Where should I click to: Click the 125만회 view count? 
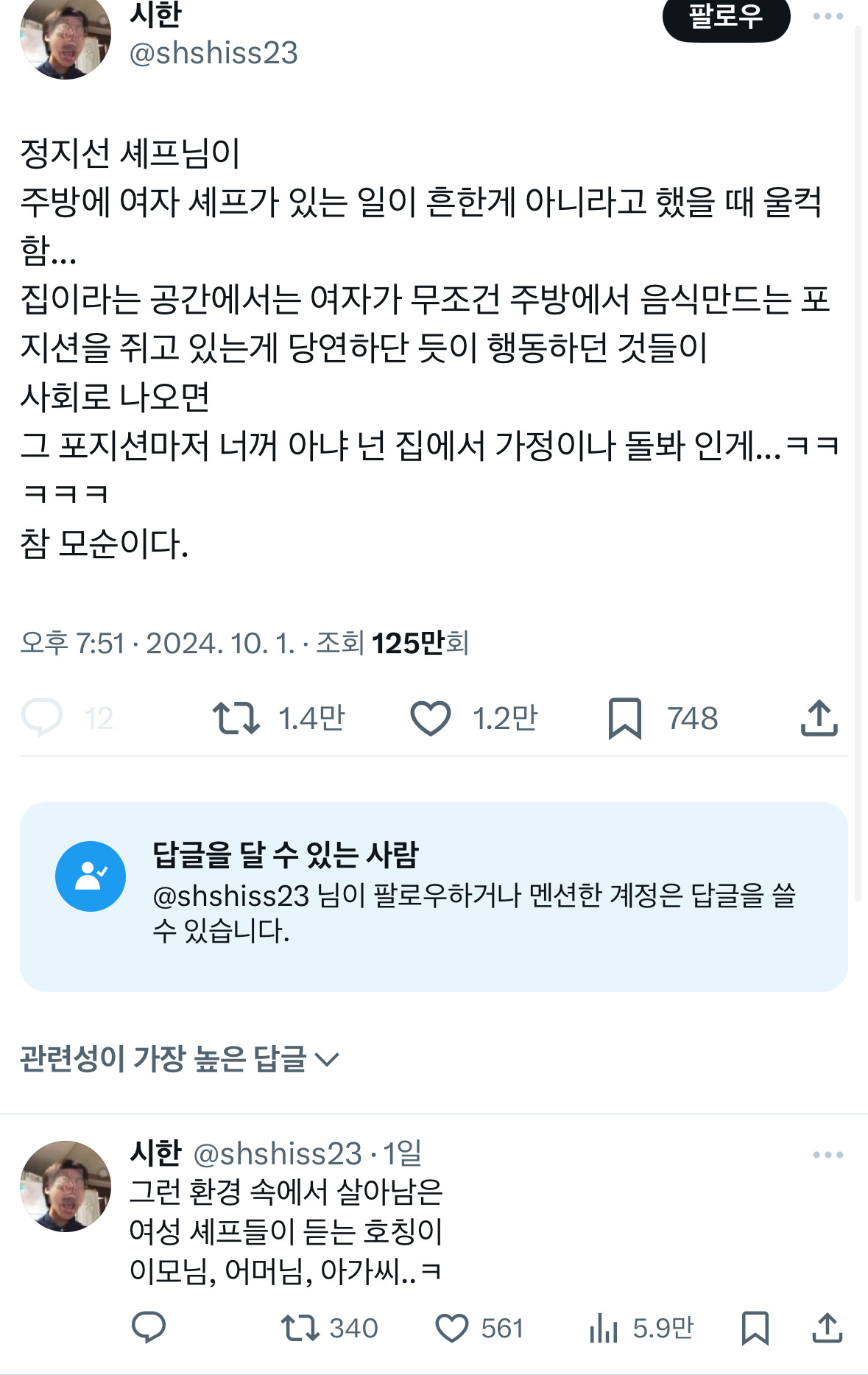pyautogui.click(x=420, y=643)
